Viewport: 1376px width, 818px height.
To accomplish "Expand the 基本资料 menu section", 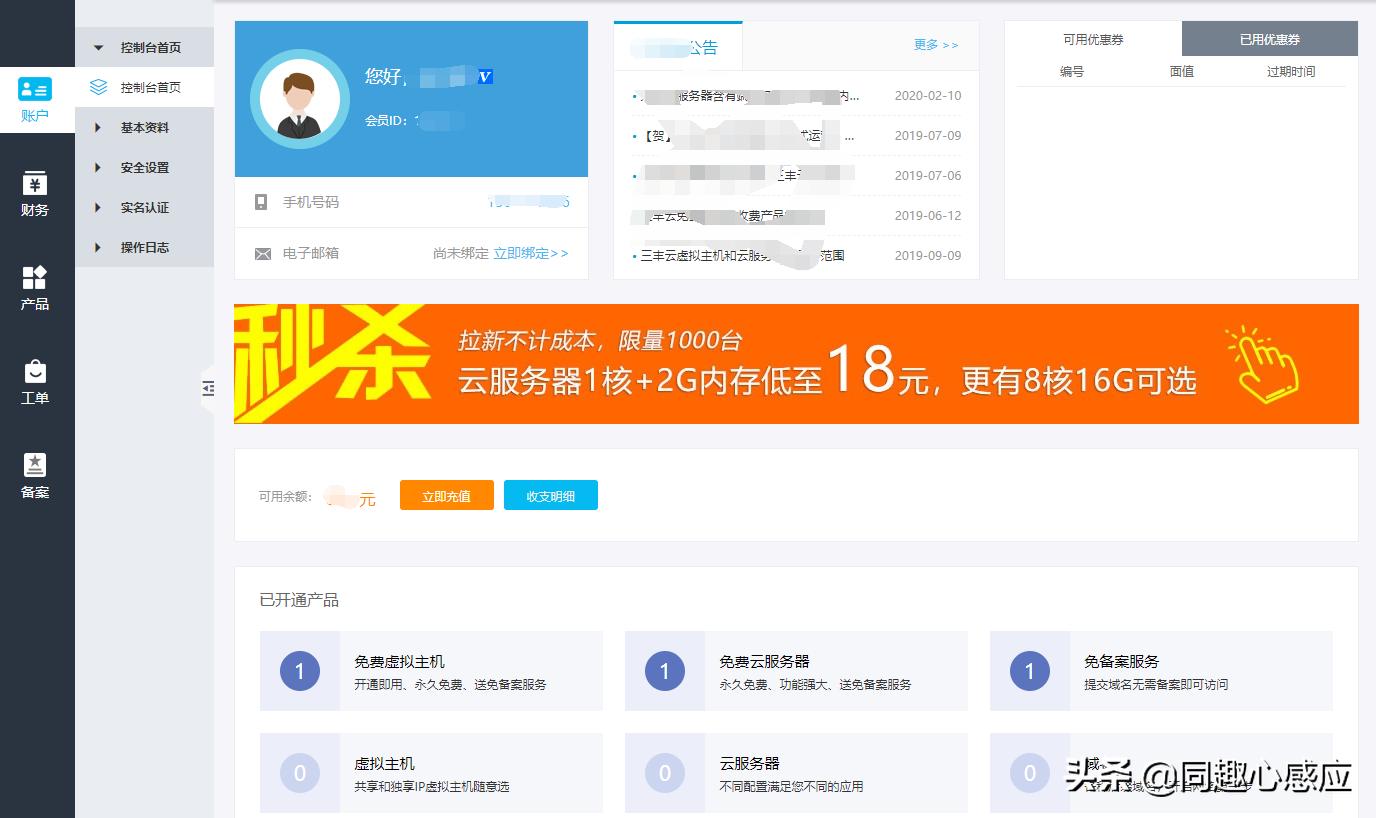I will point(144,127).
